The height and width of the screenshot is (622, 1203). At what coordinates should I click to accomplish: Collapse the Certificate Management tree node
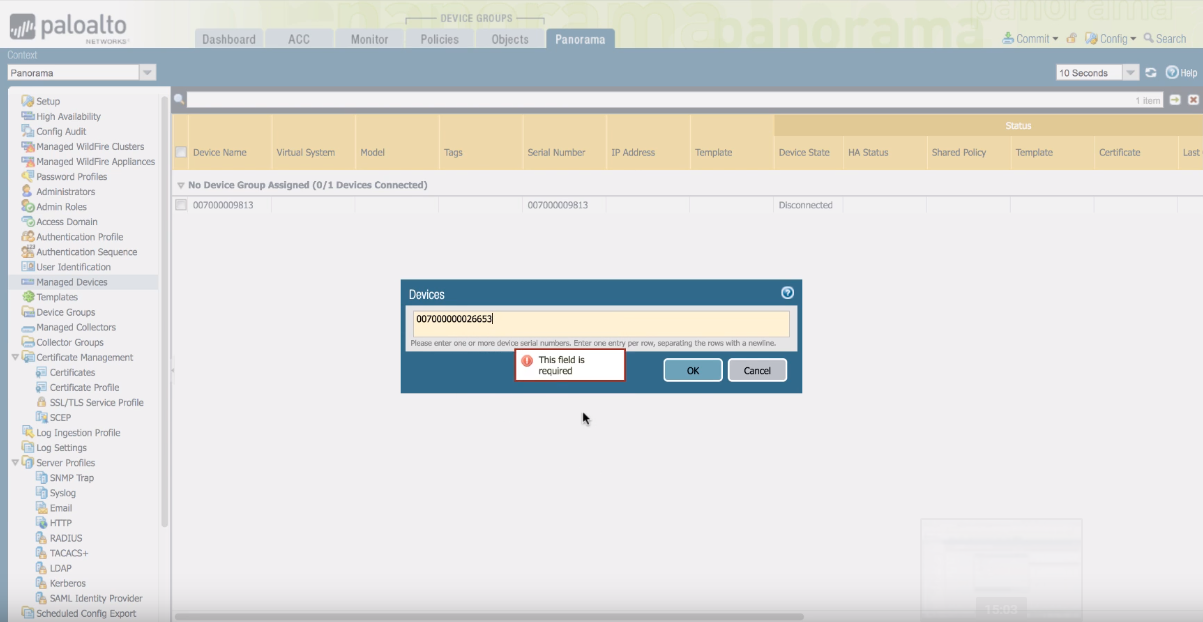click(x=15, y=357)
